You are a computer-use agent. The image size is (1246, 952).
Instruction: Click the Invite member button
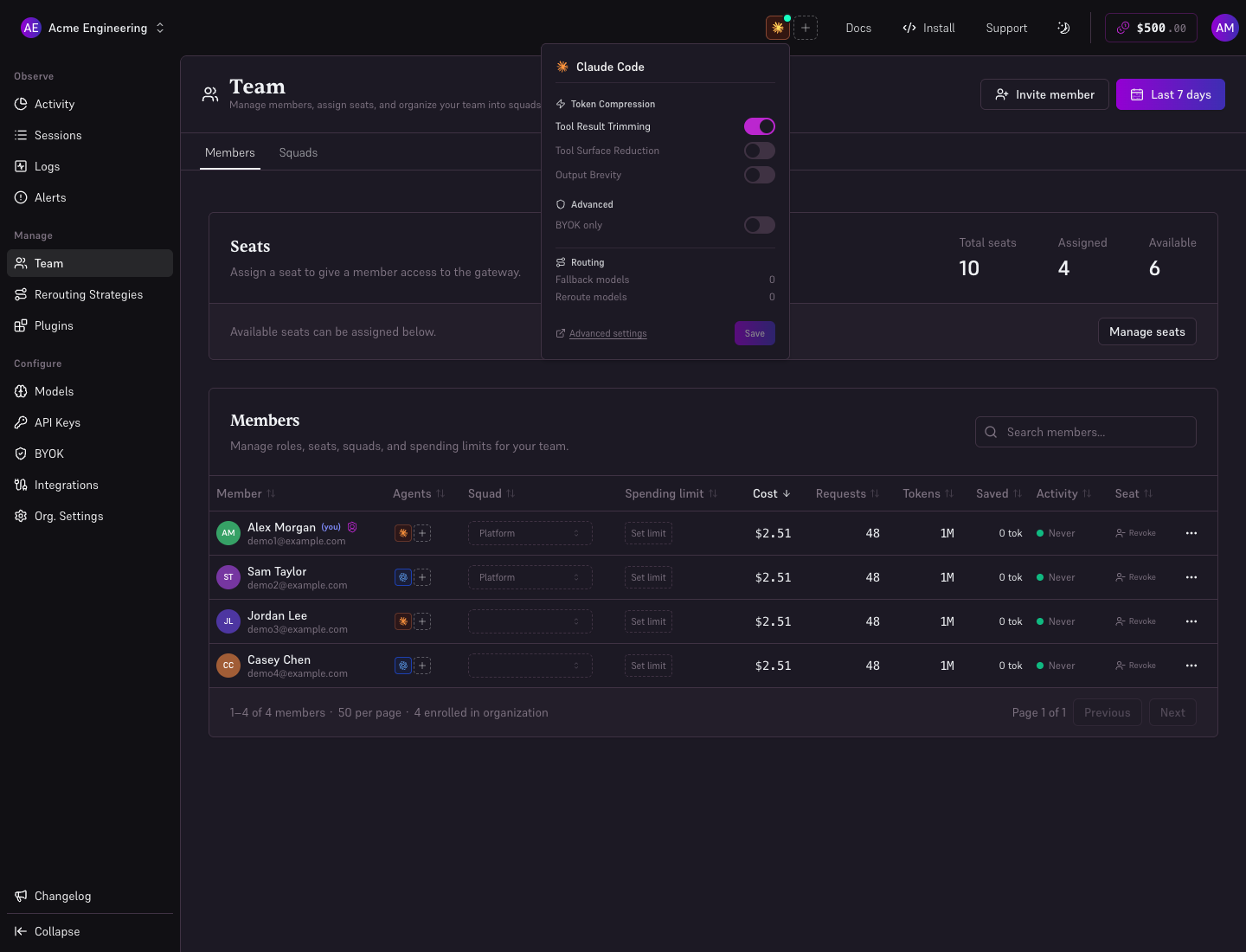point(1044,94)
